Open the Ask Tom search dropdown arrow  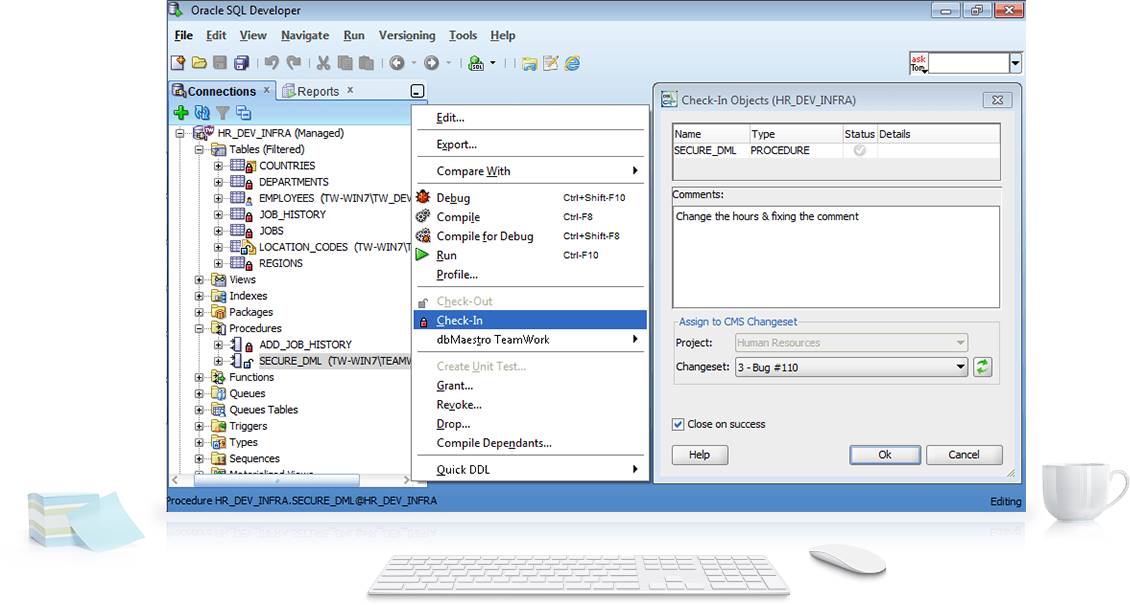pyautogui.click(x=1015, y=63)
